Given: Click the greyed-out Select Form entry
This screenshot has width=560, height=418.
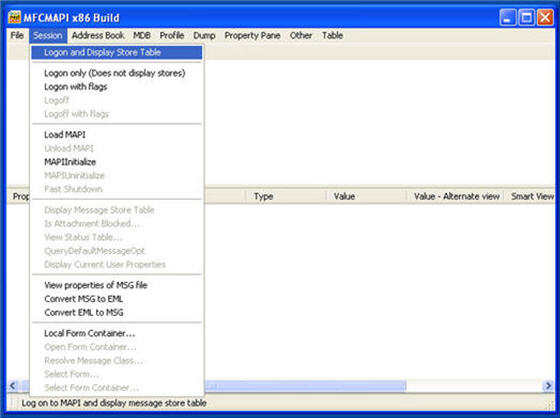Looking at the screenshot, I should (117, 374).
